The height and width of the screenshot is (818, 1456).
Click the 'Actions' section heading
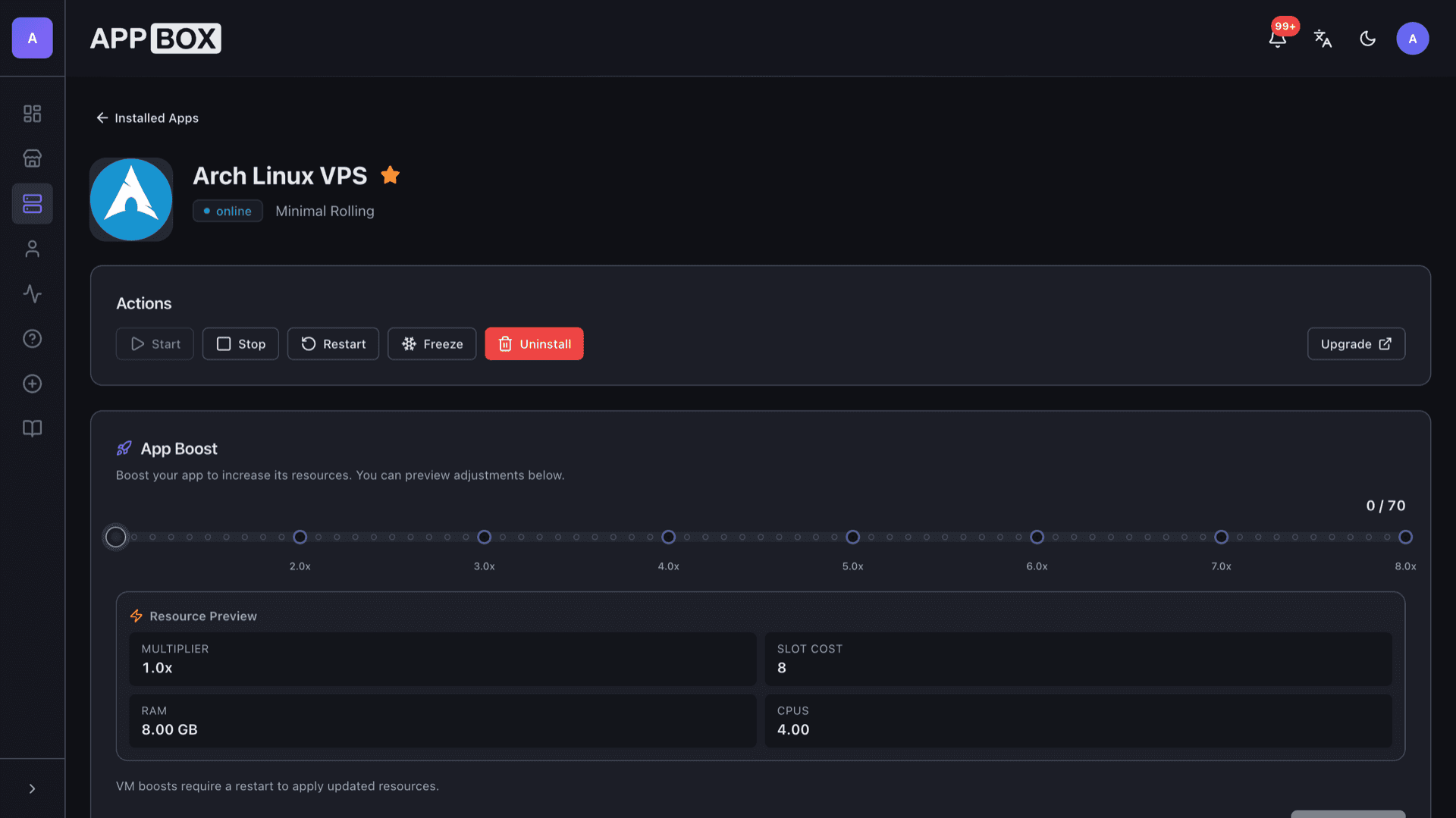[144, 303]
